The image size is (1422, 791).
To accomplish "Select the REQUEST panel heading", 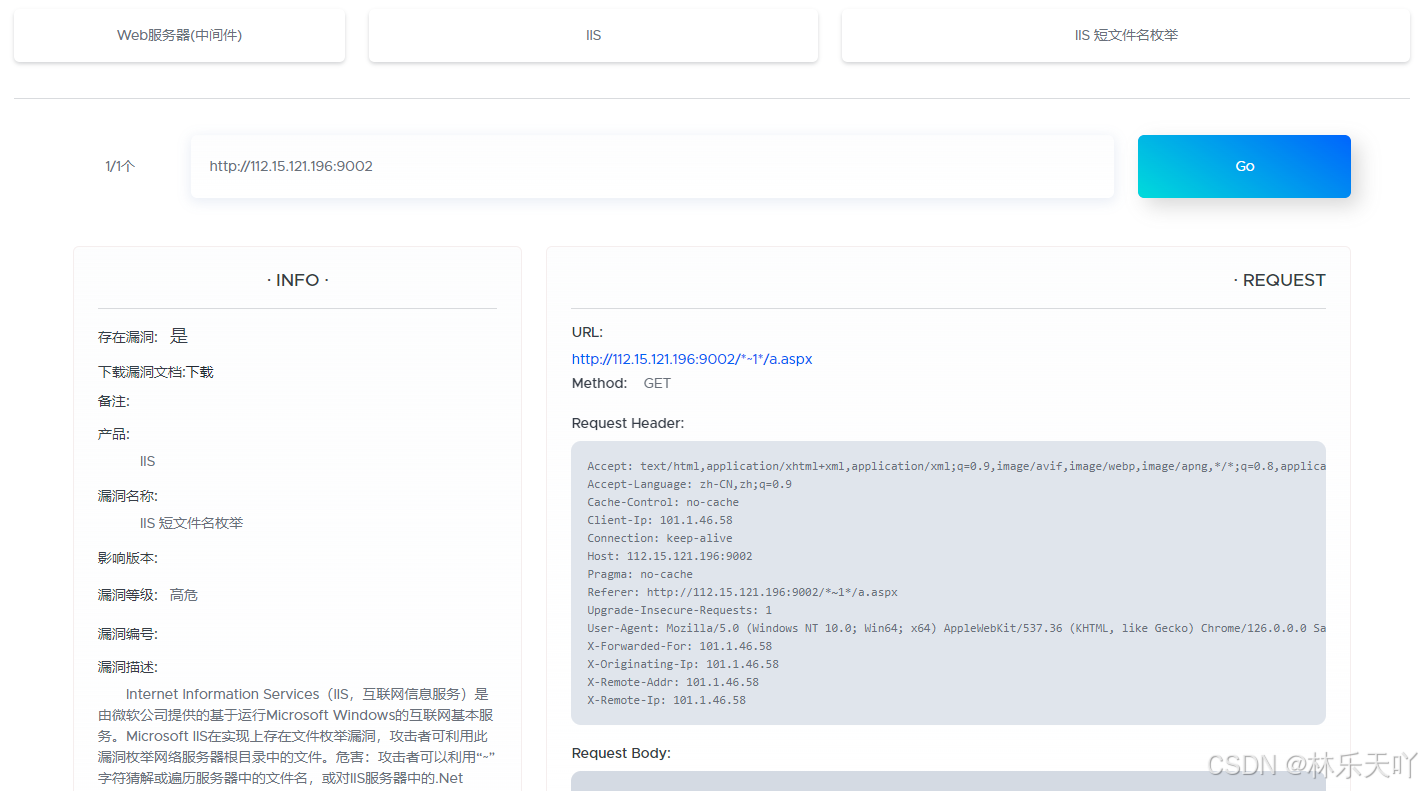I will pos(1279,280).
